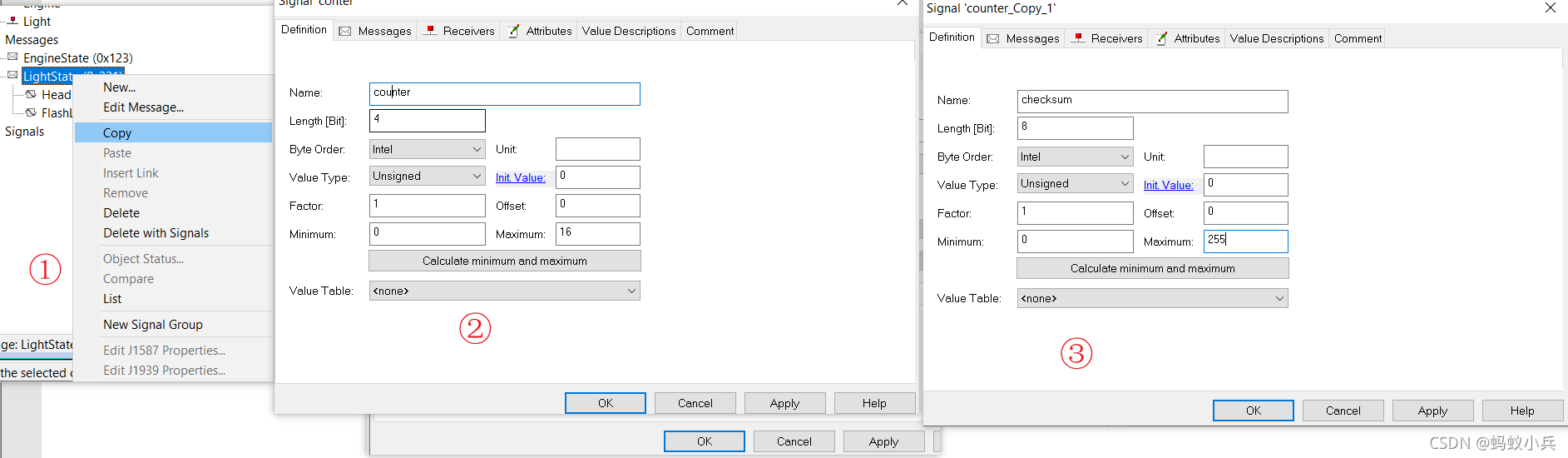Focus Length field showing 8
Viewport: 1568px width, 458px height.
pos(1076,128)
